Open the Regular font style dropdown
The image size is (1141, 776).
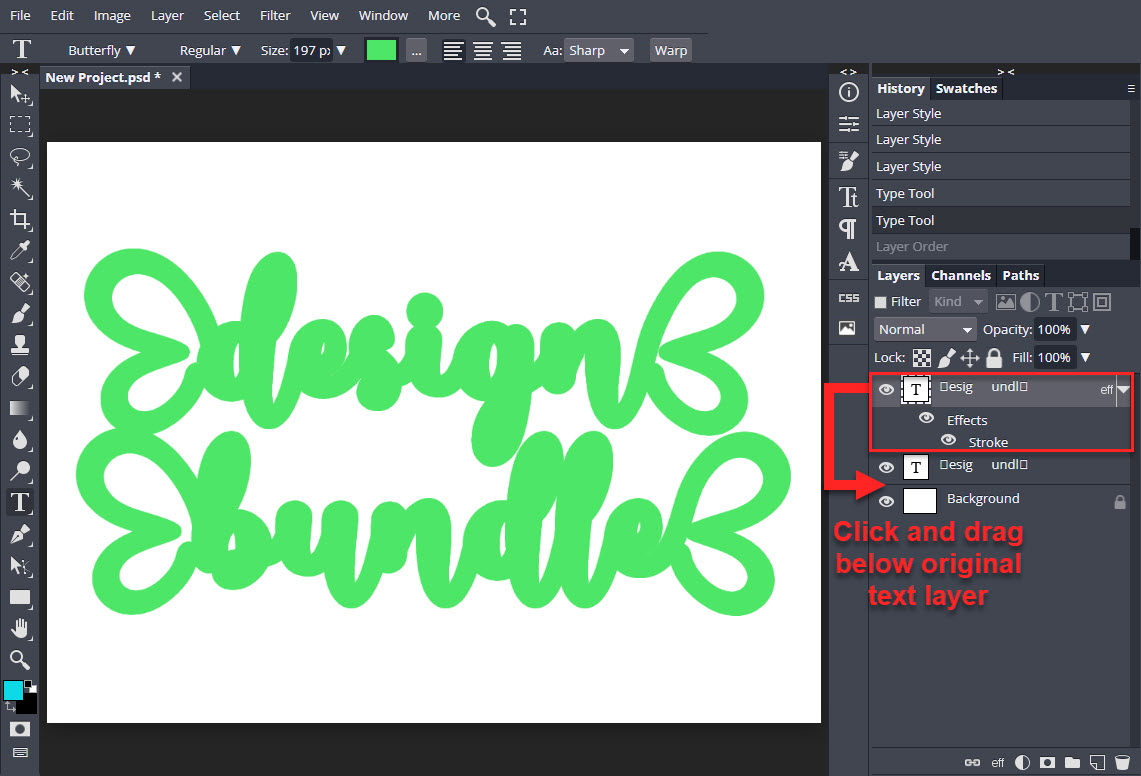[210, 50]
